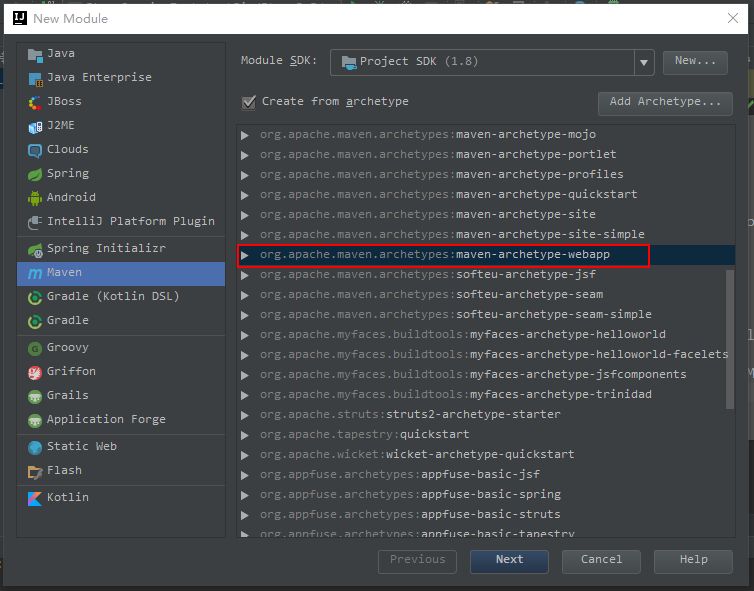Select the Gradle (Kotlin DSL) icon
This screenshot has height=591, width=754.
pyautogui.click(x=35, y=298)
